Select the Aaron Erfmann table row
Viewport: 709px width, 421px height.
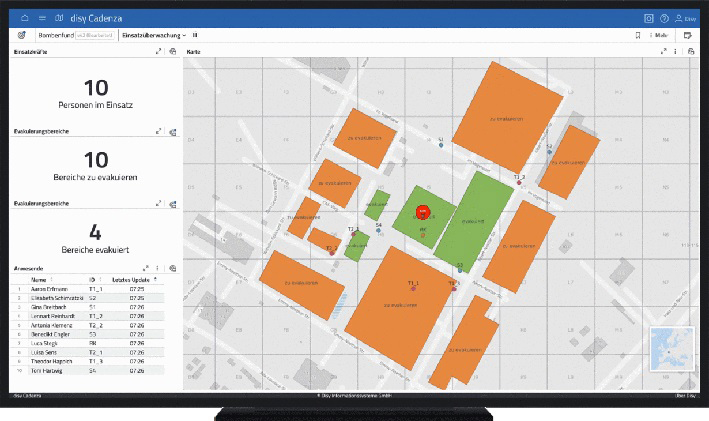(x=87, y=289)
